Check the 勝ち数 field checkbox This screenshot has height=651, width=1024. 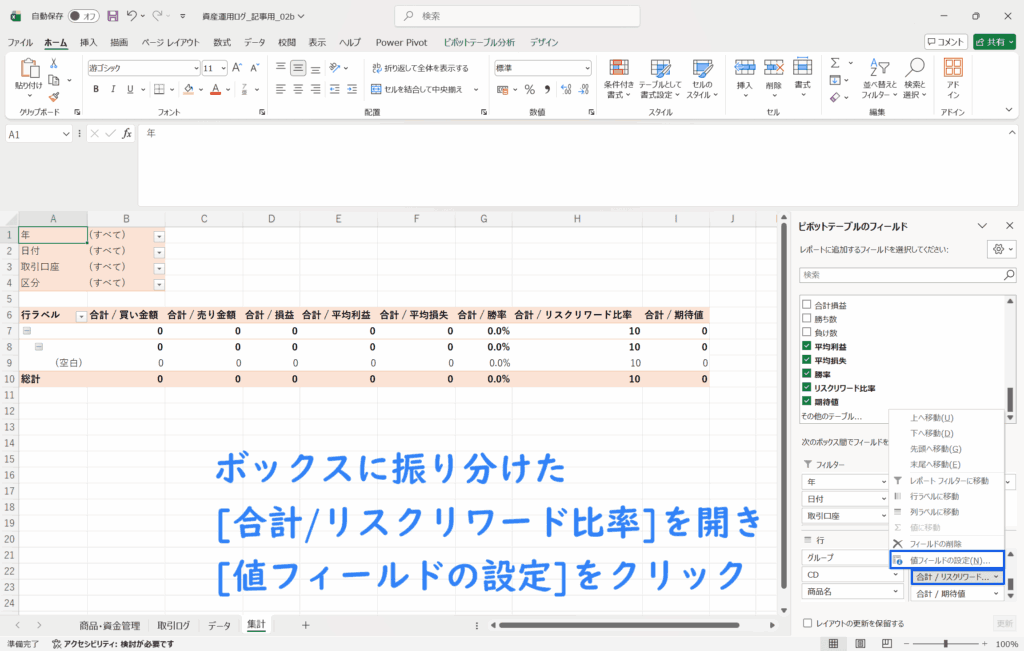click(x=806, y=318)
